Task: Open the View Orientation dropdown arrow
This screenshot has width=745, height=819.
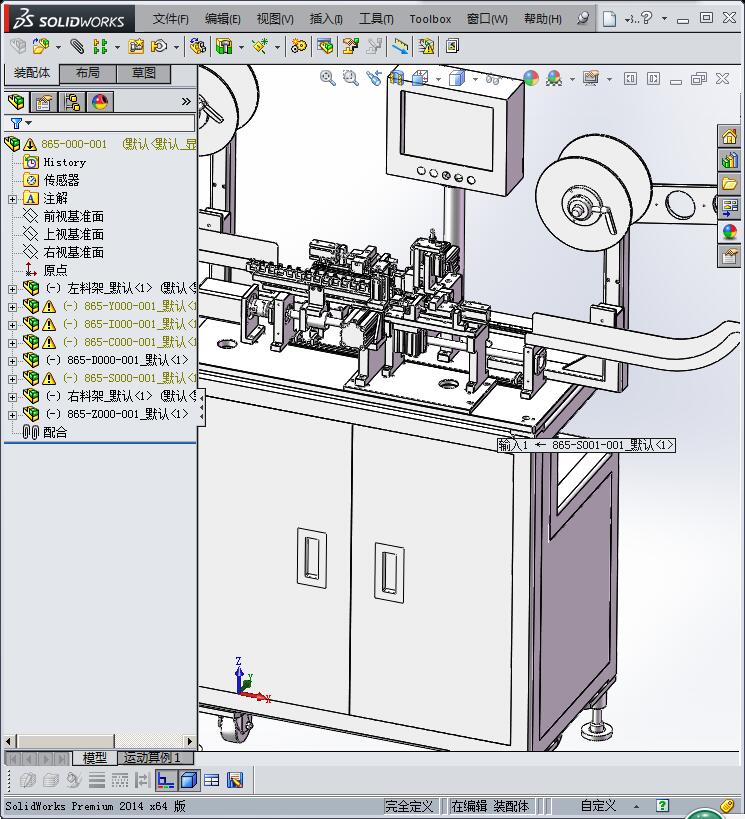Action: point(438,79)
